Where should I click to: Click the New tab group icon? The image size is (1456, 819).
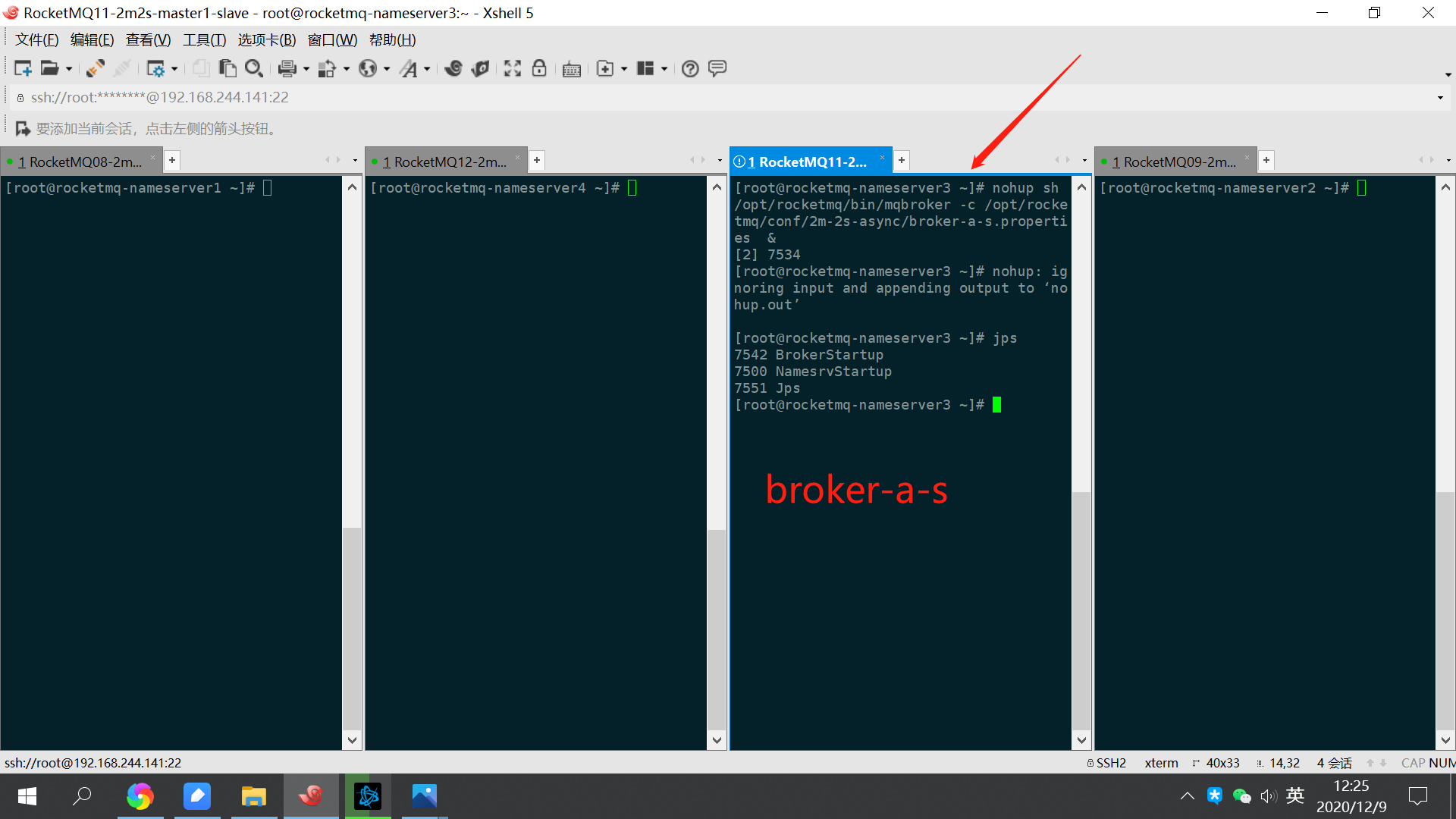605,68
